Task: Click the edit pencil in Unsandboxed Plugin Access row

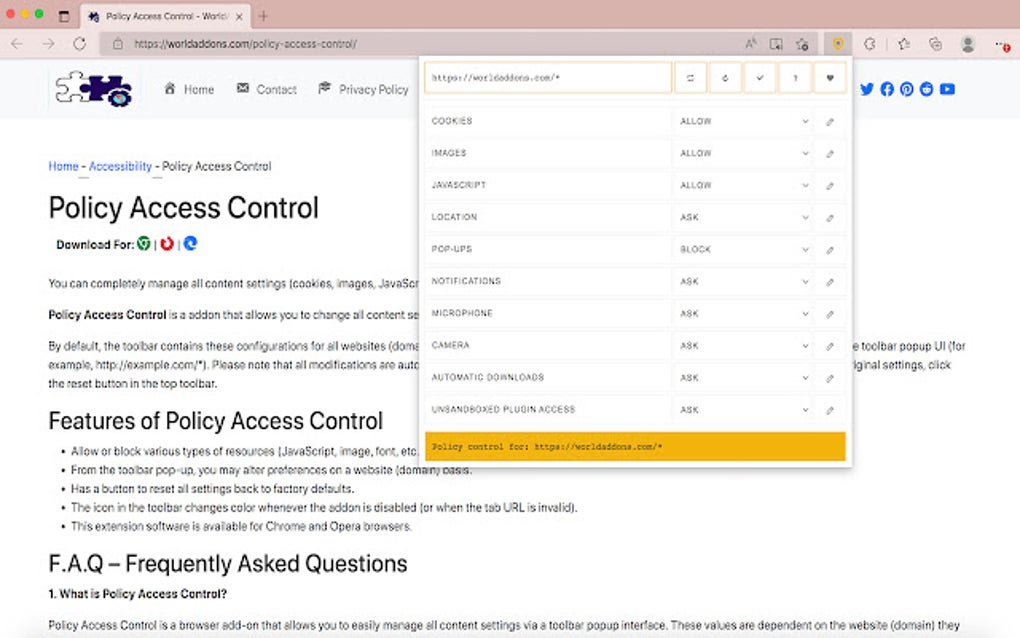Action: coord(830,410)
